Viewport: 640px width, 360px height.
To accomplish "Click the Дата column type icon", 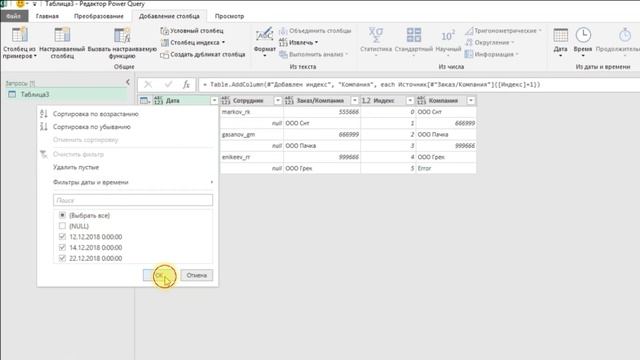I will (158, 100).
